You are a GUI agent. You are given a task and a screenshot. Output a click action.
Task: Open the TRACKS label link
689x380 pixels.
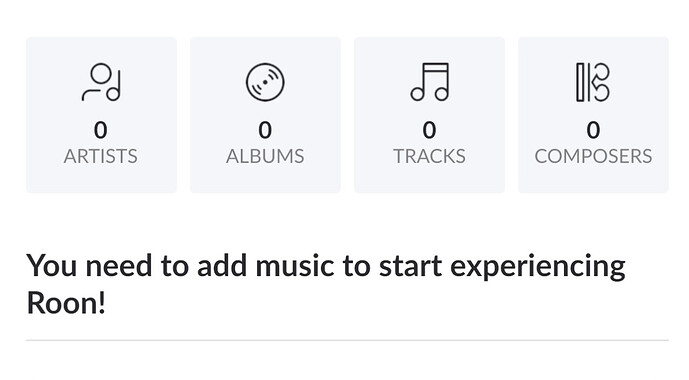coord(429,156)
